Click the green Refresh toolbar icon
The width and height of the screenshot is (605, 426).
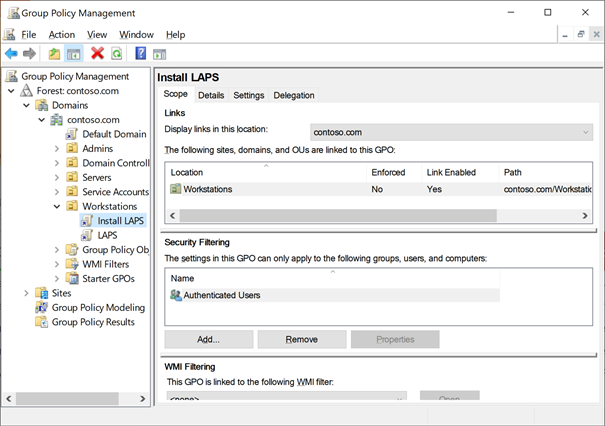[x=117, y=53]
